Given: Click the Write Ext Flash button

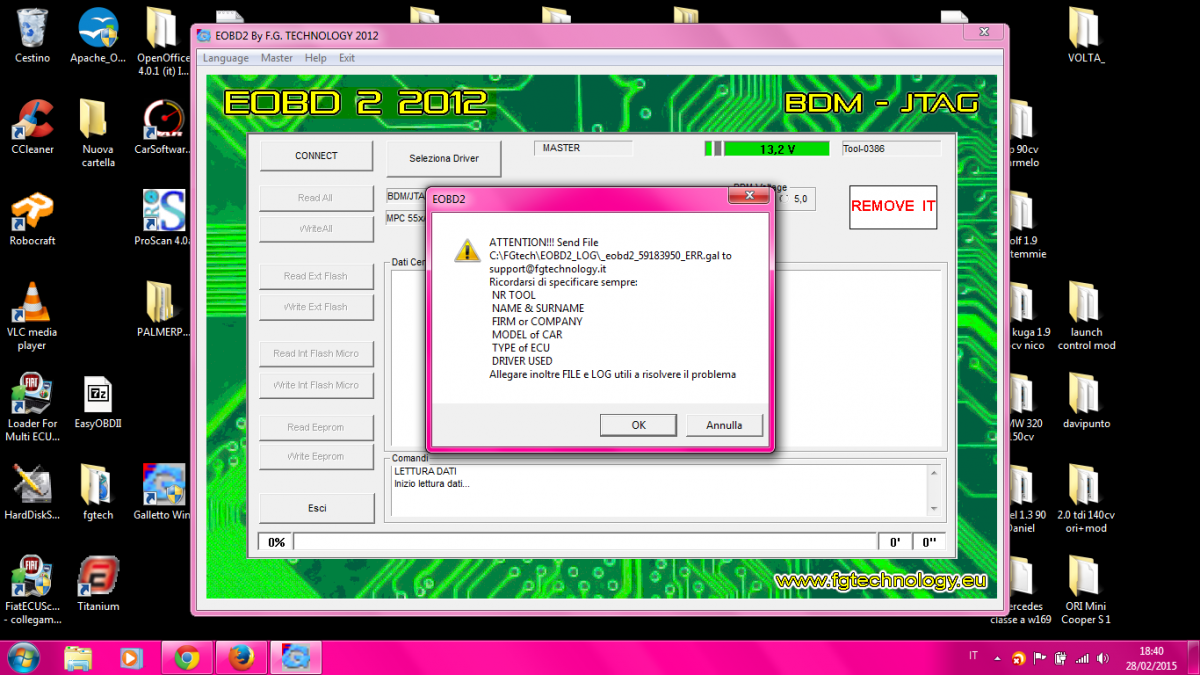Looking at the screenshot, I should point(315,307).
